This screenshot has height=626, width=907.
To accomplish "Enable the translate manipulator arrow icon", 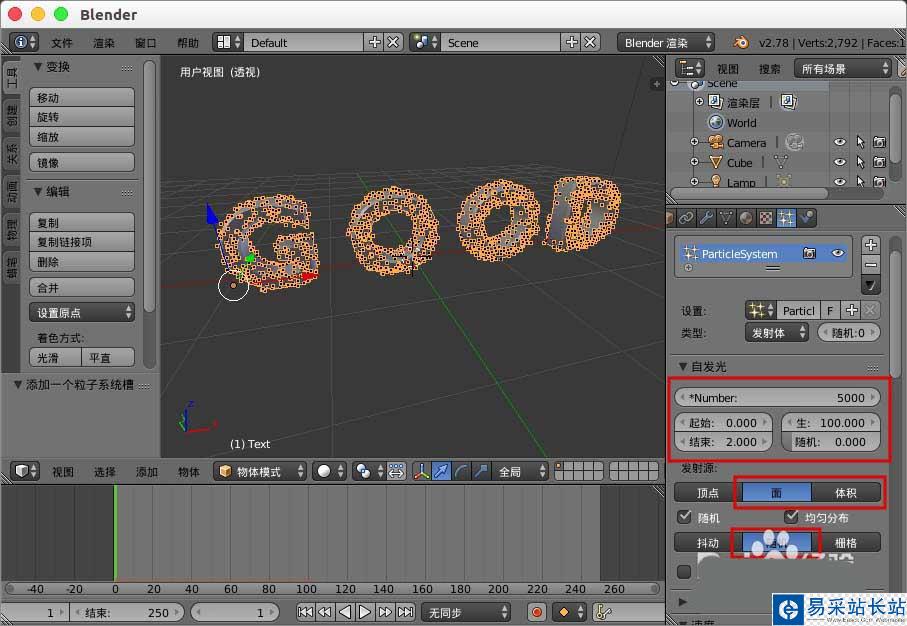I will point(441,471).
